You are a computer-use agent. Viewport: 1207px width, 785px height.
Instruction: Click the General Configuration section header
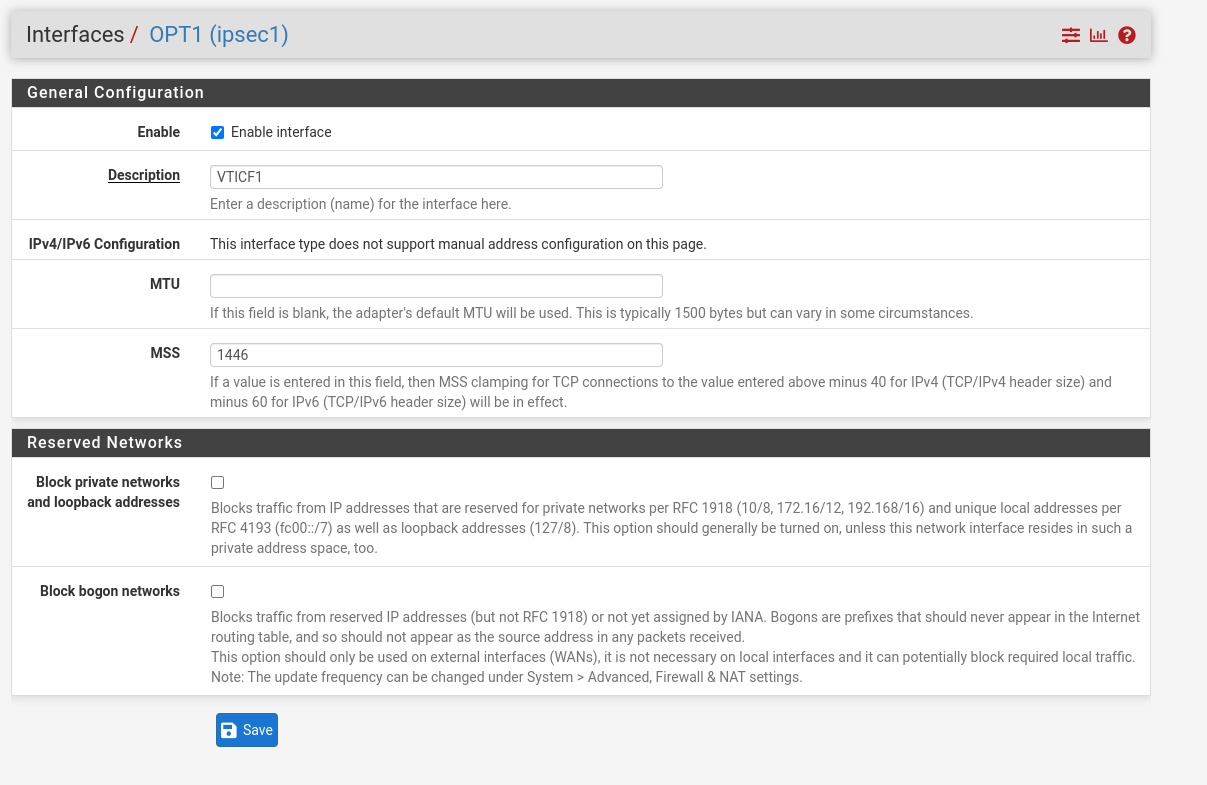(x=115, y=92)
